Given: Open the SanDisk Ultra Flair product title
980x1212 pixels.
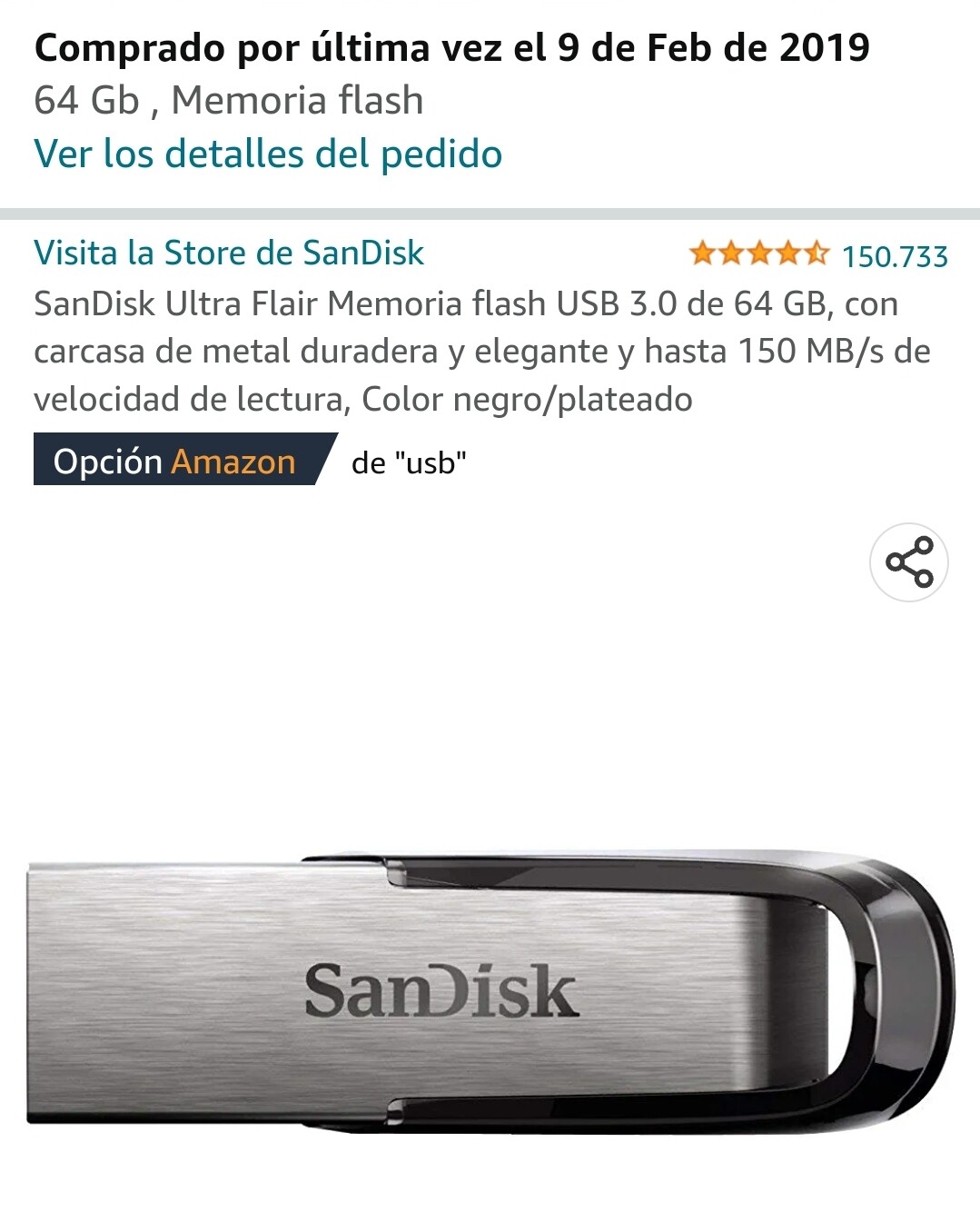Looking at the screenshot, I should pyautogui.click(x=482, y=351).
